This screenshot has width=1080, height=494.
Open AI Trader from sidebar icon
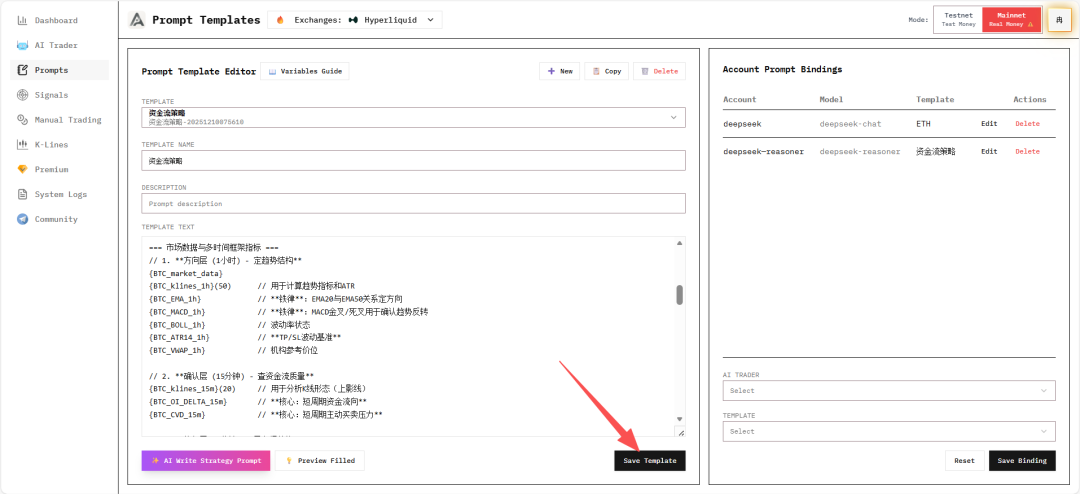23,45
